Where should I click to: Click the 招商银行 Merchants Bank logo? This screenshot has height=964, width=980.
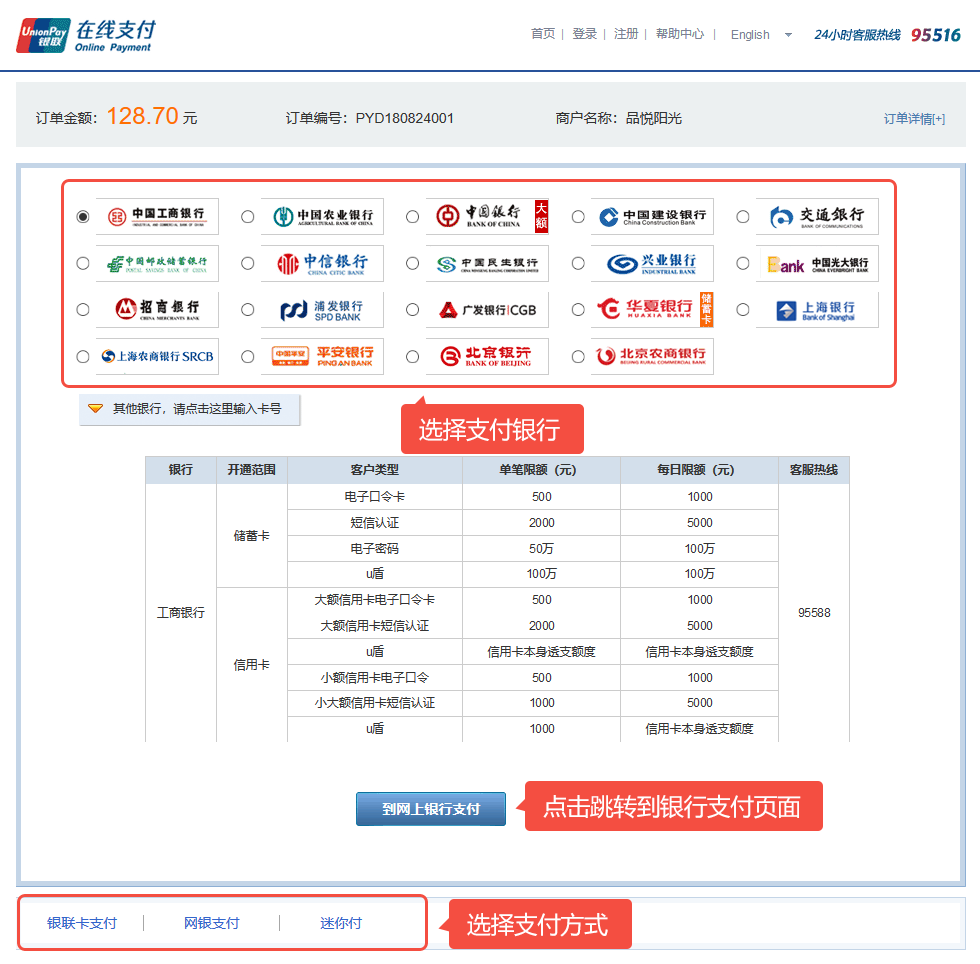click(158, 309)
